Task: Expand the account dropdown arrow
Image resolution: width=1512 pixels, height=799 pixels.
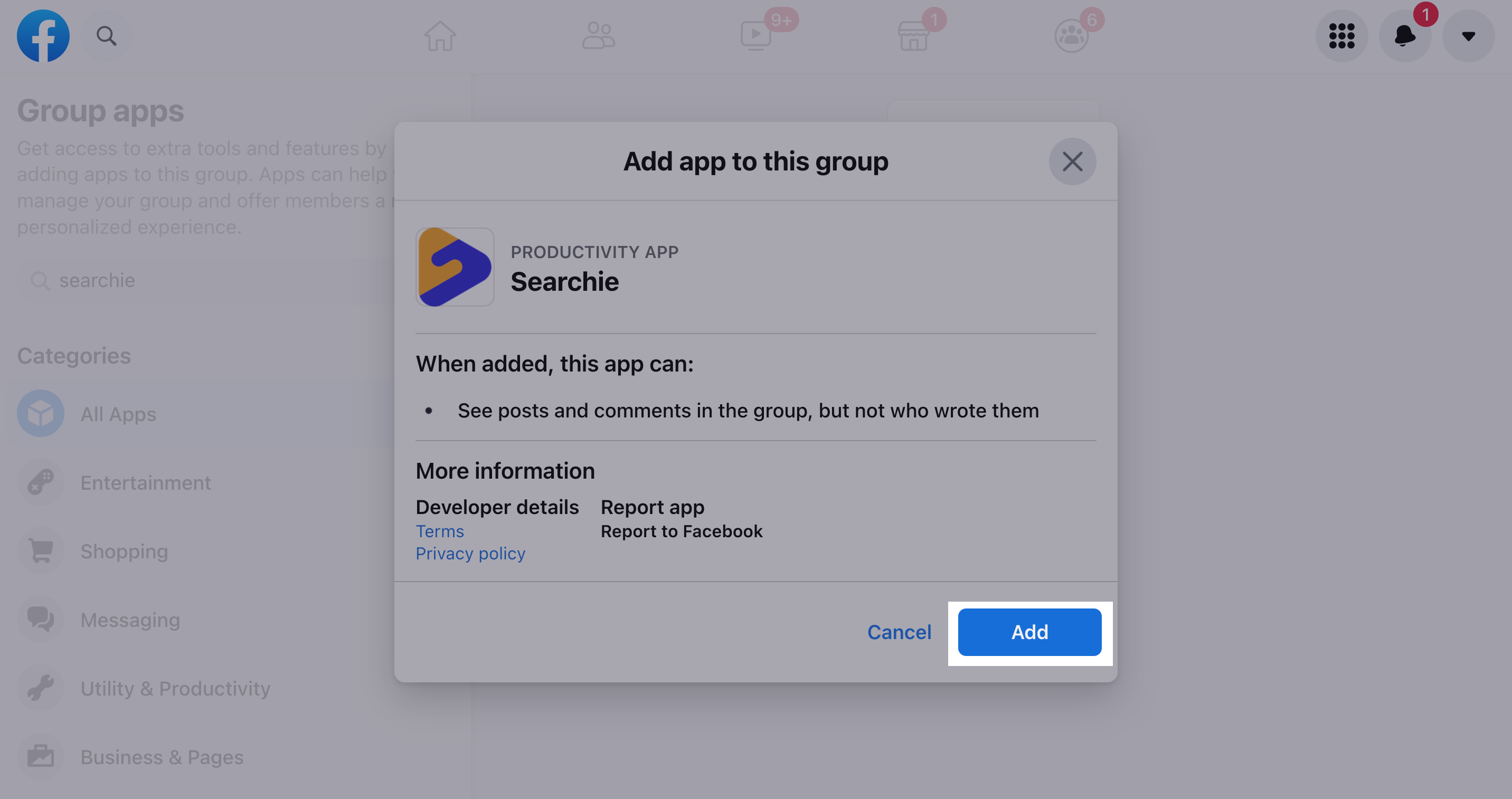Action: click(x=1469, y=36)
